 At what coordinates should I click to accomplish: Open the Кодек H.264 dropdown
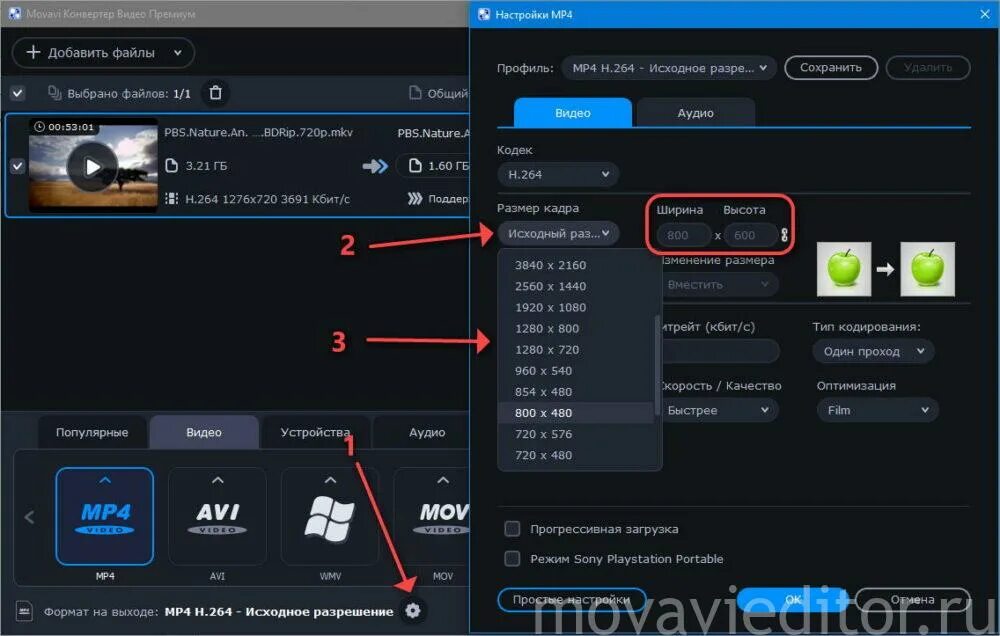pos(558,174)
